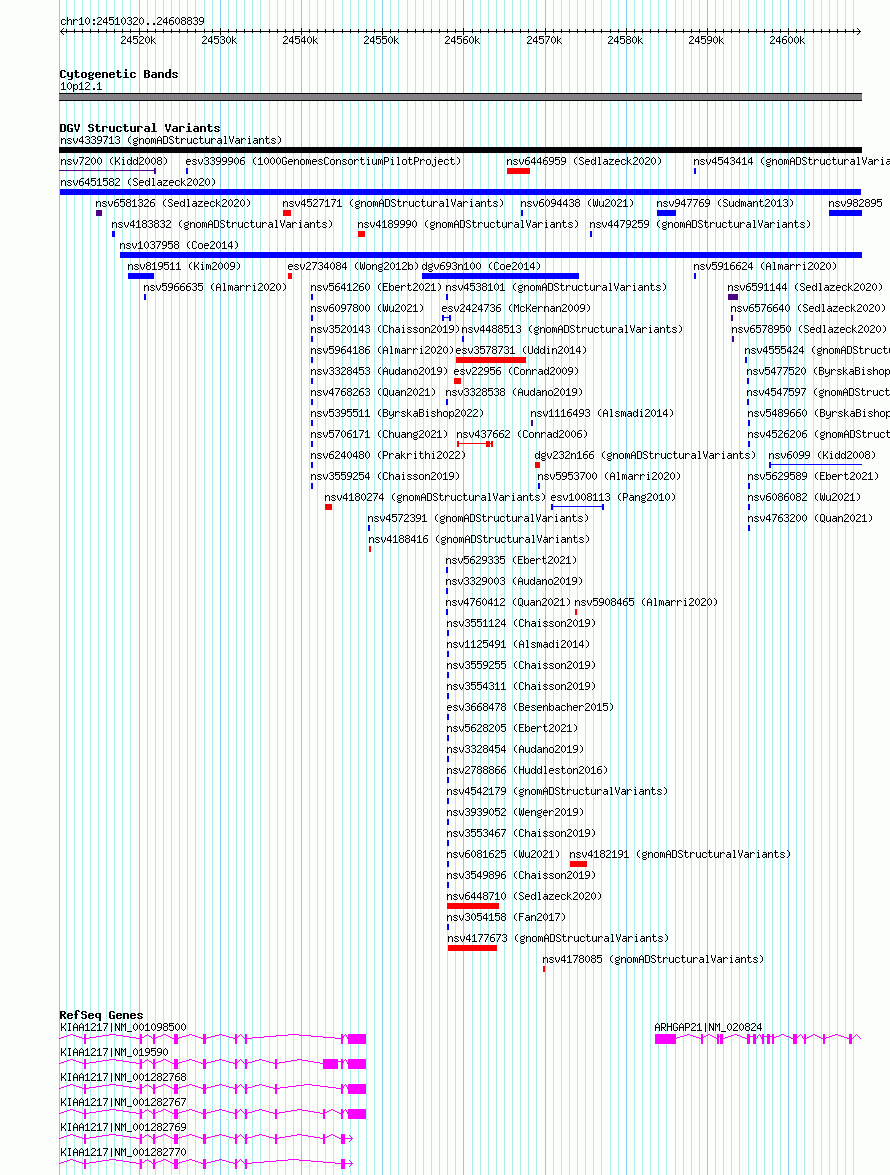The image size is (890, 1175).
Task: Open nsv1116493 (Alsmadi2014) variant
Action: (x=602, y=413)
